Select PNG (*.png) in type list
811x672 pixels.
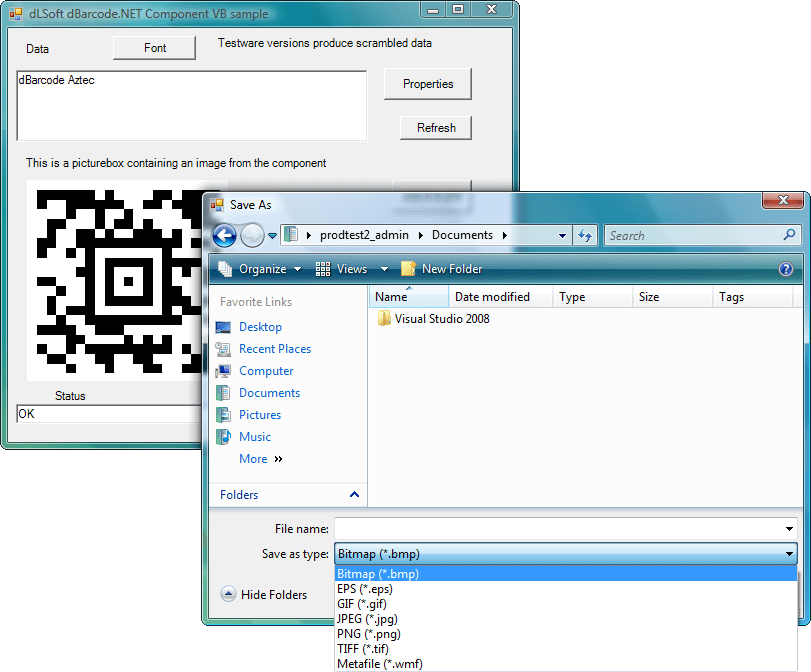coord(565,634)
